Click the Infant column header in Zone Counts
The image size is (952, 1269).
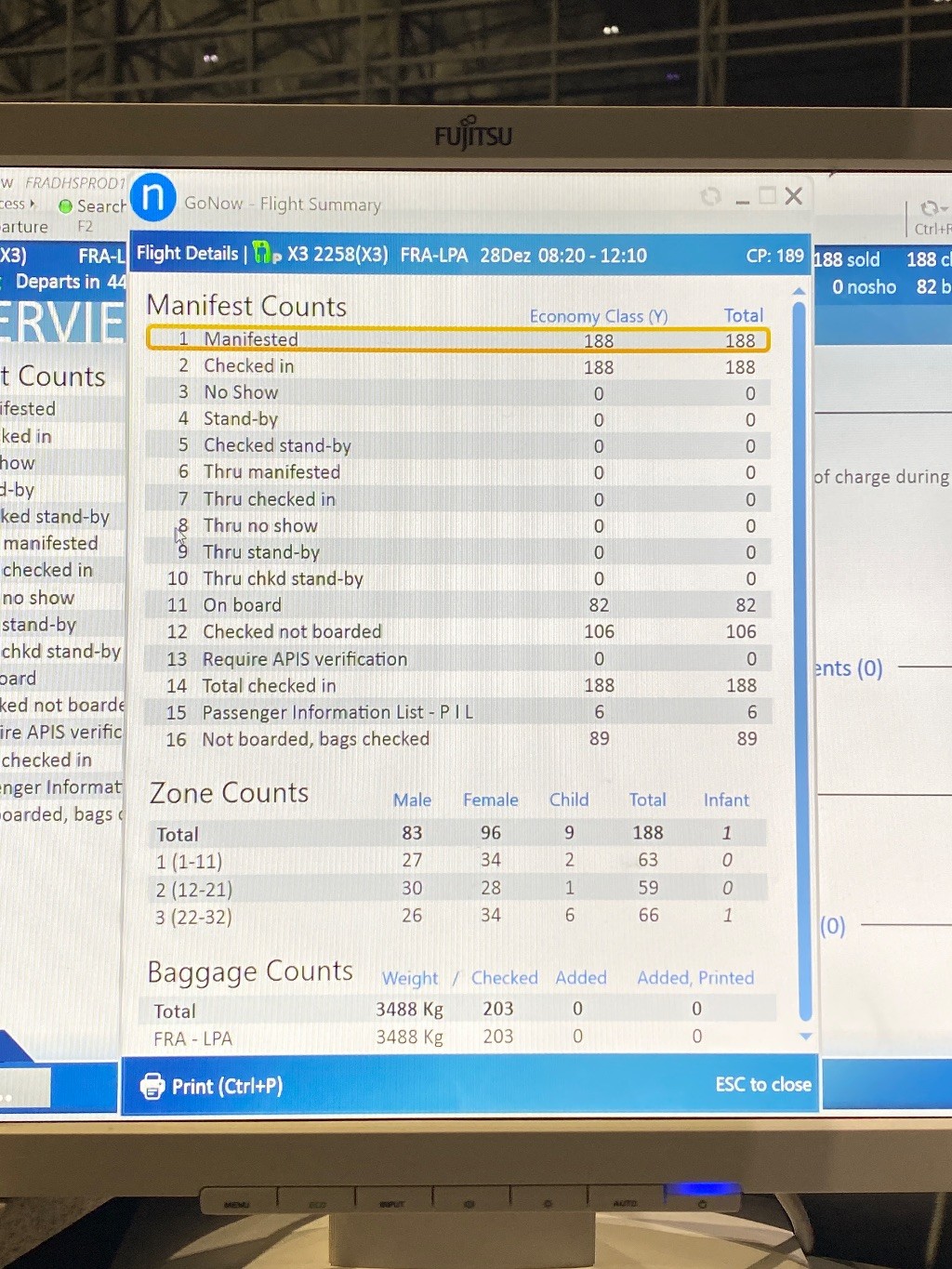pyautogui.click(x=725, y=800)
